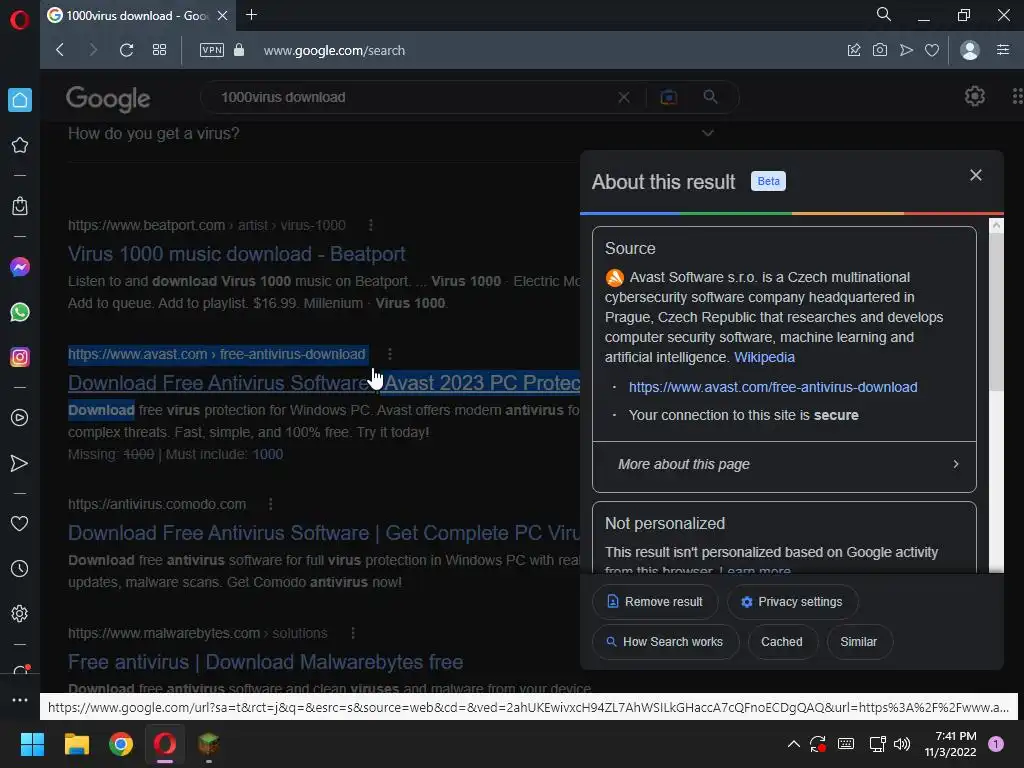Open History clock in sidebar
Image resolution: width=1024 pixels, height=768 pixels.
tap(20, 569)
